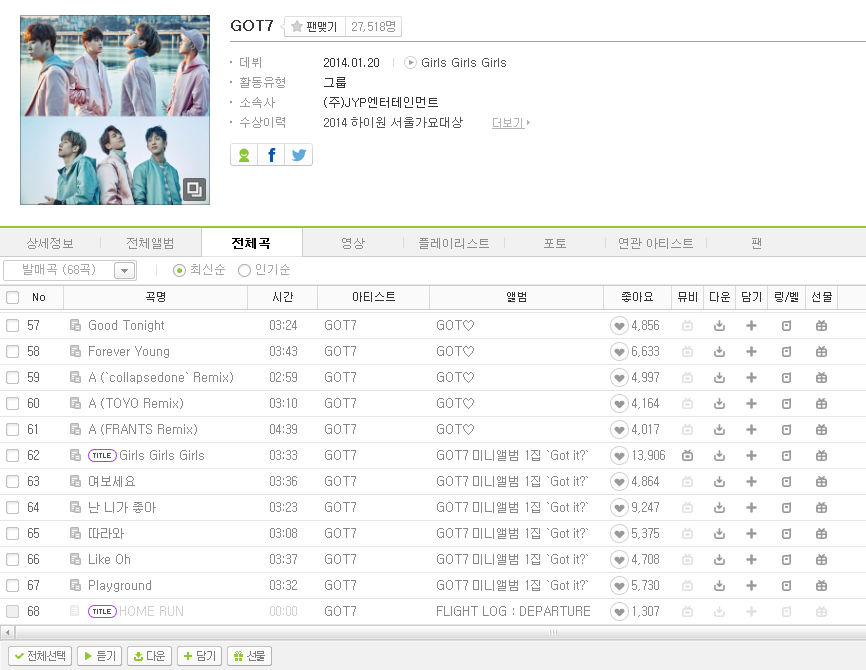Share via the green person icon

point(244,155)
